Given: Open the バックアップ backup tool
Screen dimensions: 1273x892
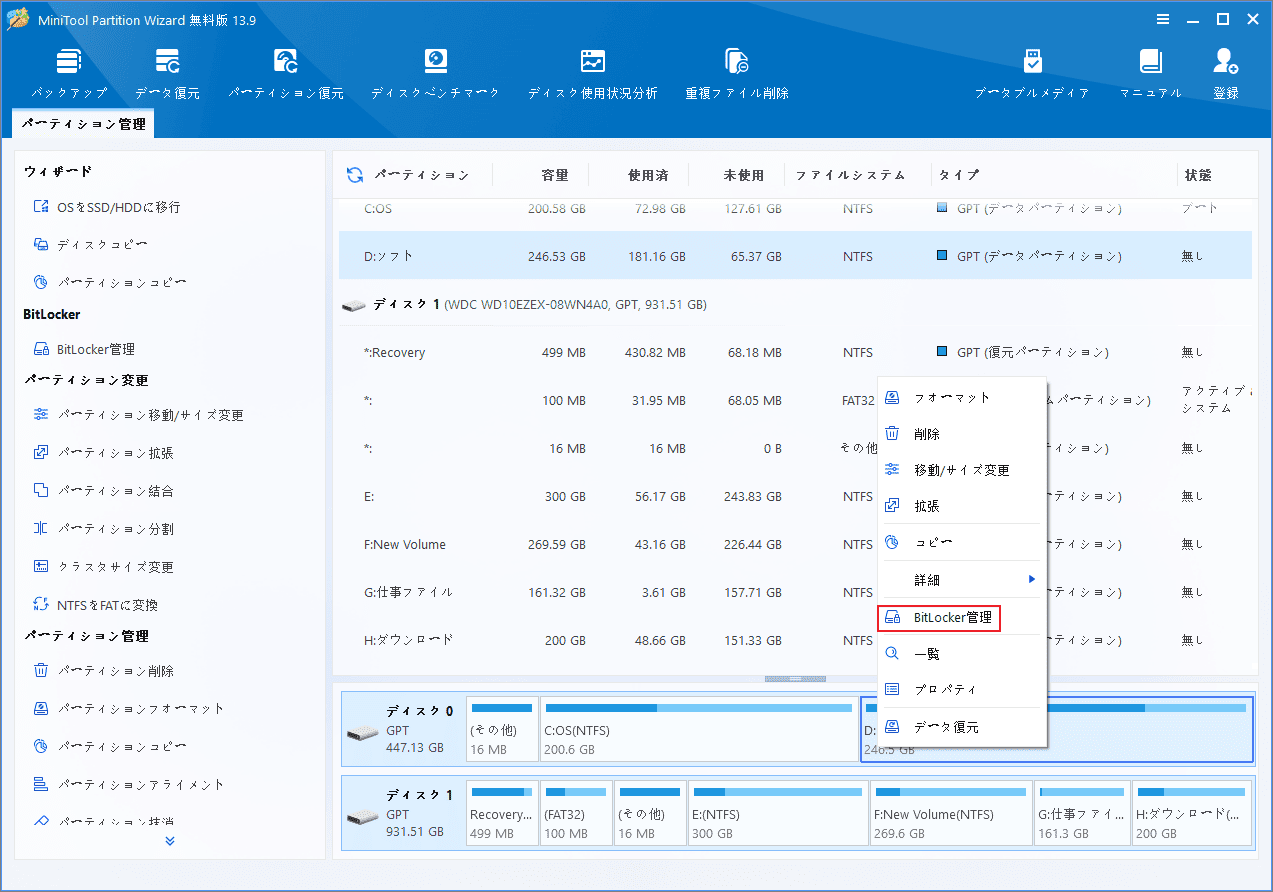Looking at the screenshot, I should [x=68, y=73].
